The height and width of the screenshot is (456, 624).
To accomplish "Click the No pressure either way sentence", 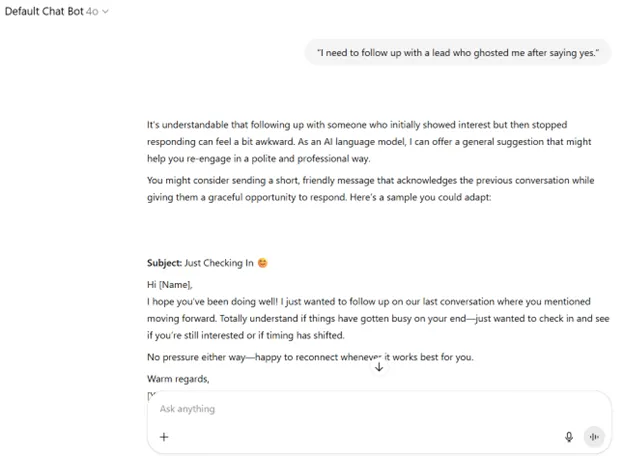I will (310, 357).
